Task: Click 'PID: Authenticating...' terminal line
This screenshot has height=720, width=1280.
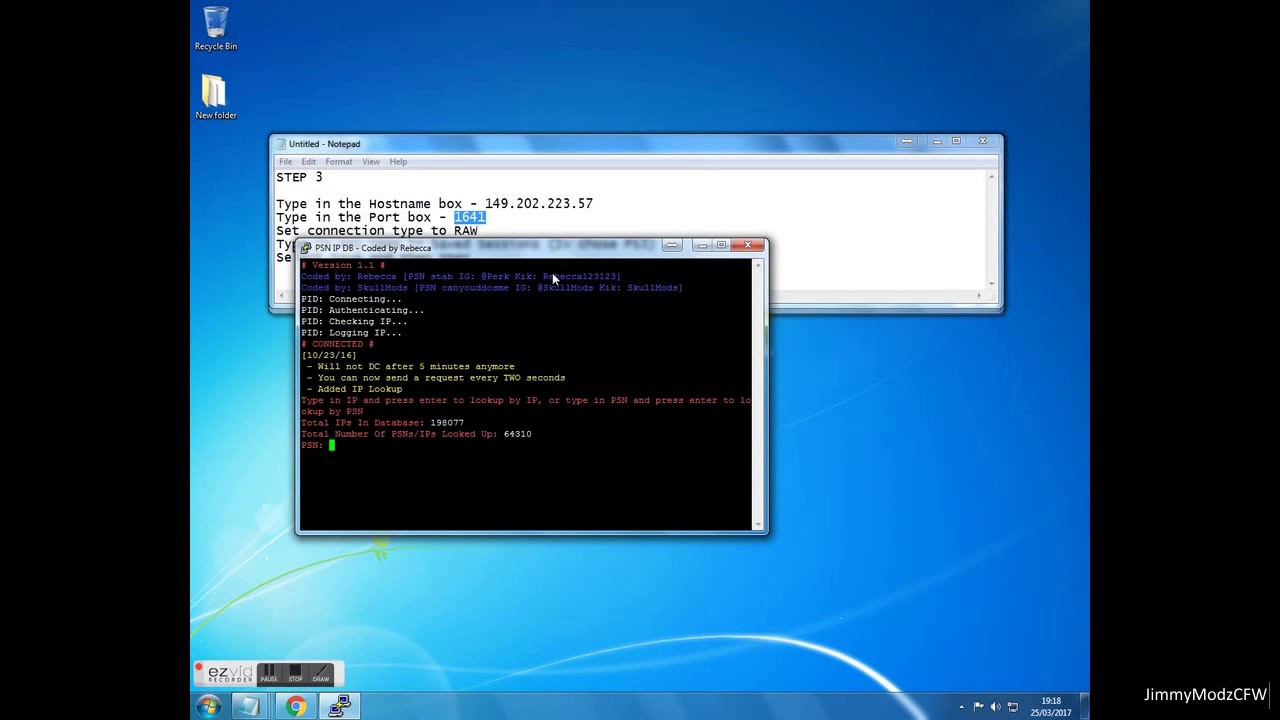Action: click(x=362, y=310)
